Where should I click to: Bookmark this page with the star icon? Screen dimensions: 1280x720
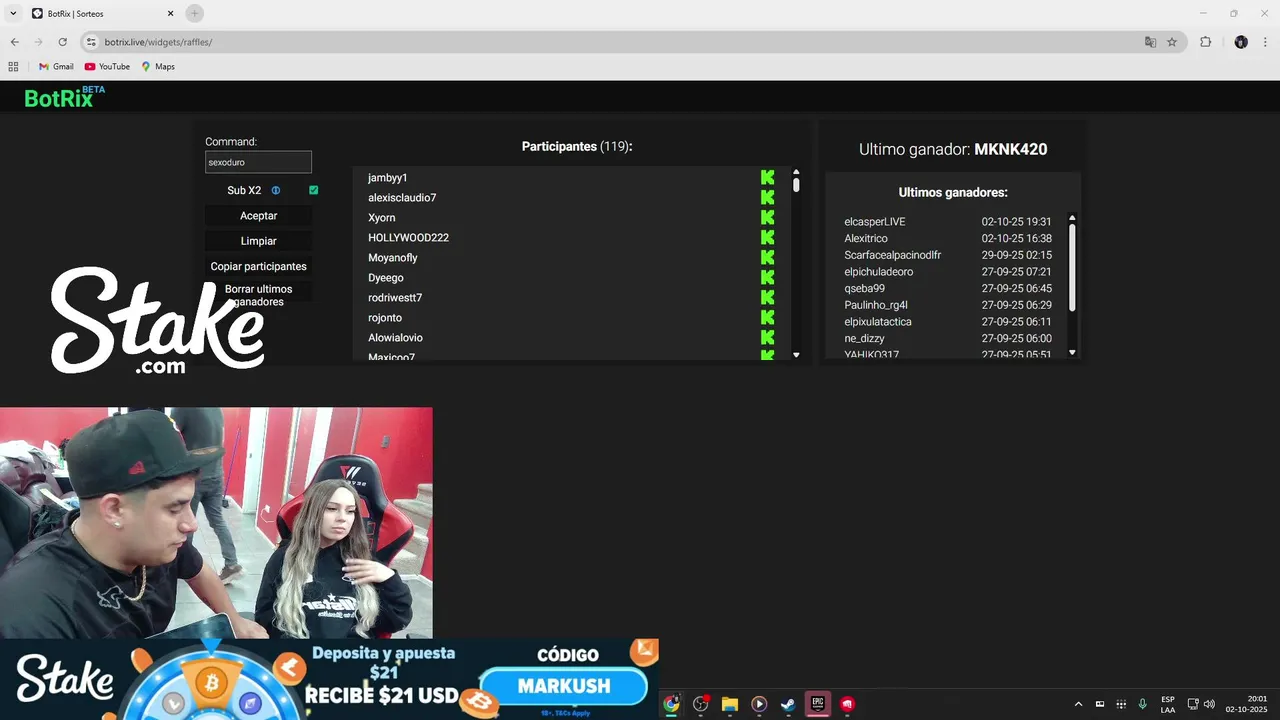(x=1172, y=42)
